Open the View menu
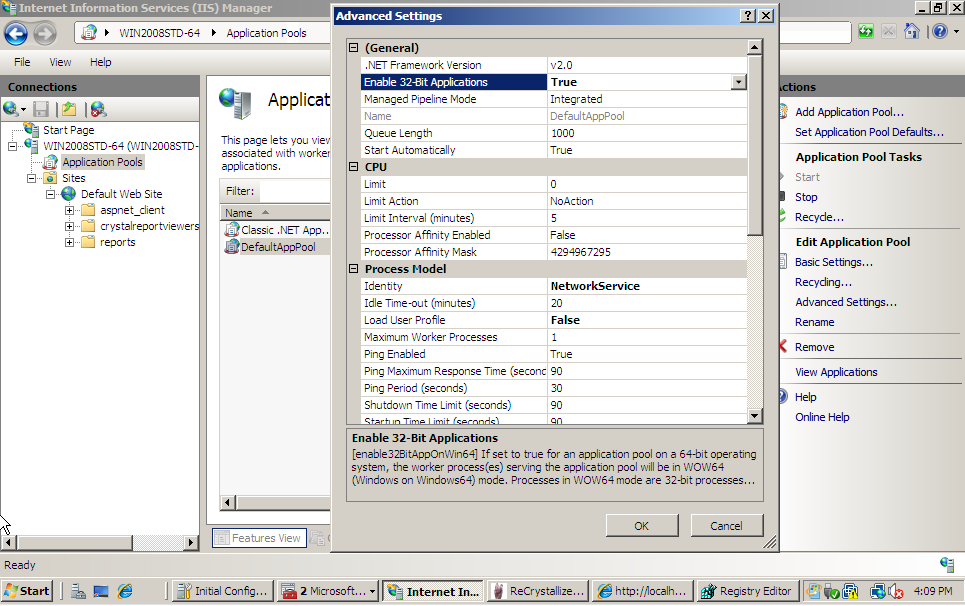965x606 pixels. (x=60, y=62)
